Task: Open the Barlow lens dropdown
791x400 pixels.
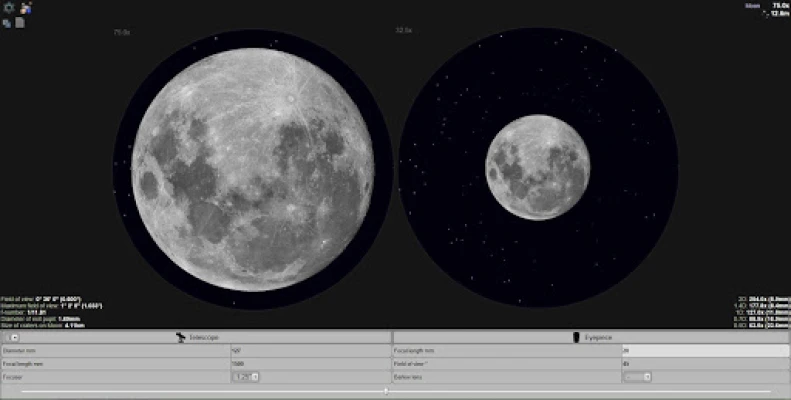Action: click(x=636, y=377)
